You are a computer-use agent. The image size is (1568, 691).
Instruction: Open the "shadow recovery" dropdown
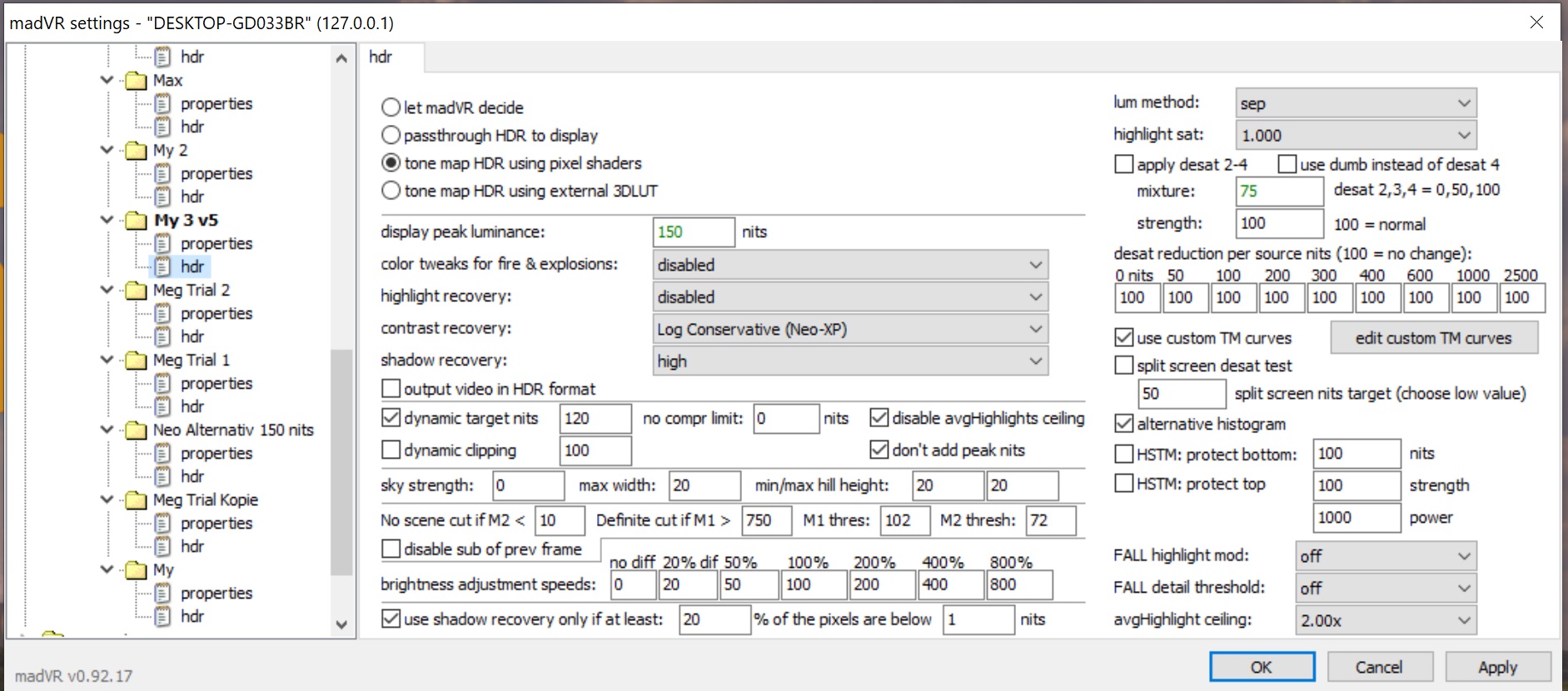tap(850, 360)
